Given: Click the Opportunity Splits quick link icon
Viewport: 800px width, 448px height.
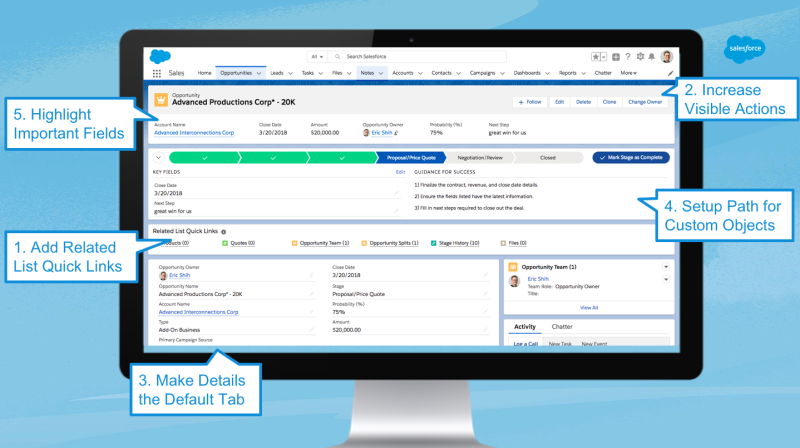Looking at the screenshot, I should [364, 243].
